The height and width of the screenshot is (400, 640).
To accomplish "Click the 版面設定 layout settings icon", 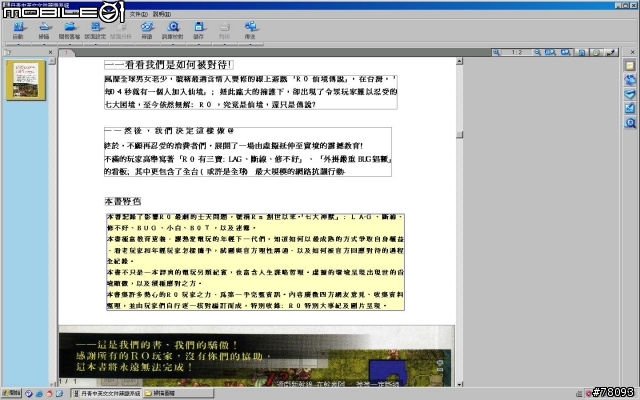I will (95, 30).
